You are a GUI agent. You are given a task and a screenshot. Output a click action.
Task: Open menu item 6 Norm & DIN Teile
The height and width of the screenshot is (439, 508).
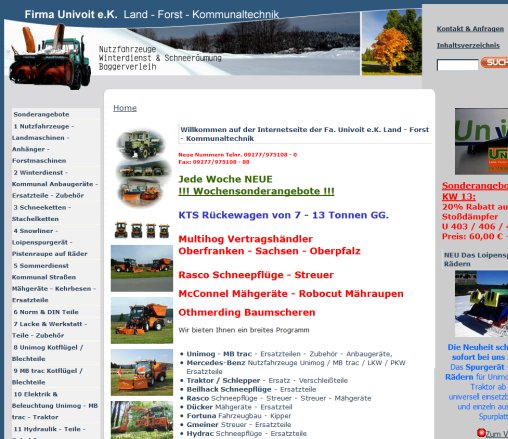46,312
